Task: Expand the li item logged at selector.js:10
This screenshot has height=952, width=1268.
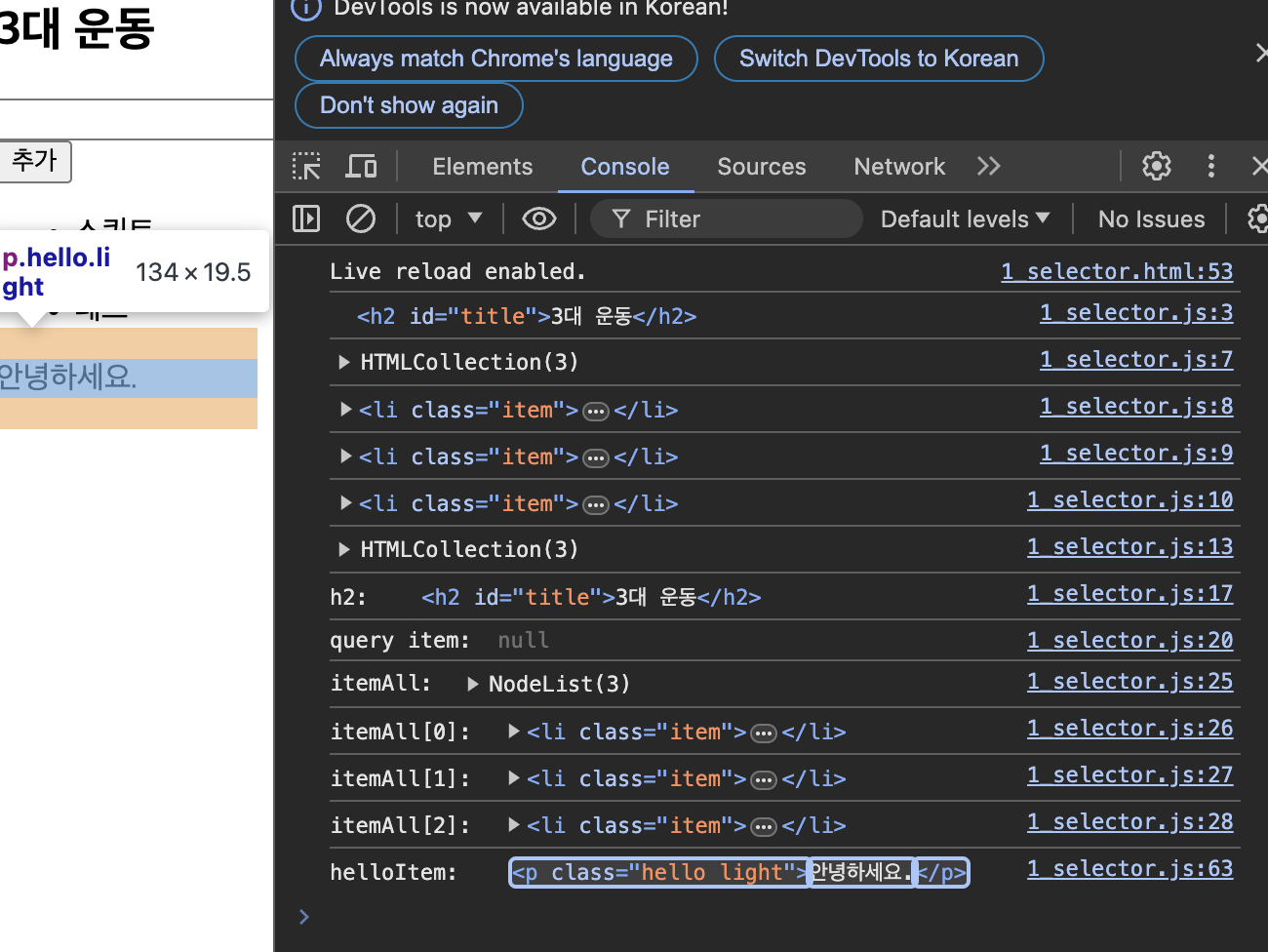Action: click(345, 502)
